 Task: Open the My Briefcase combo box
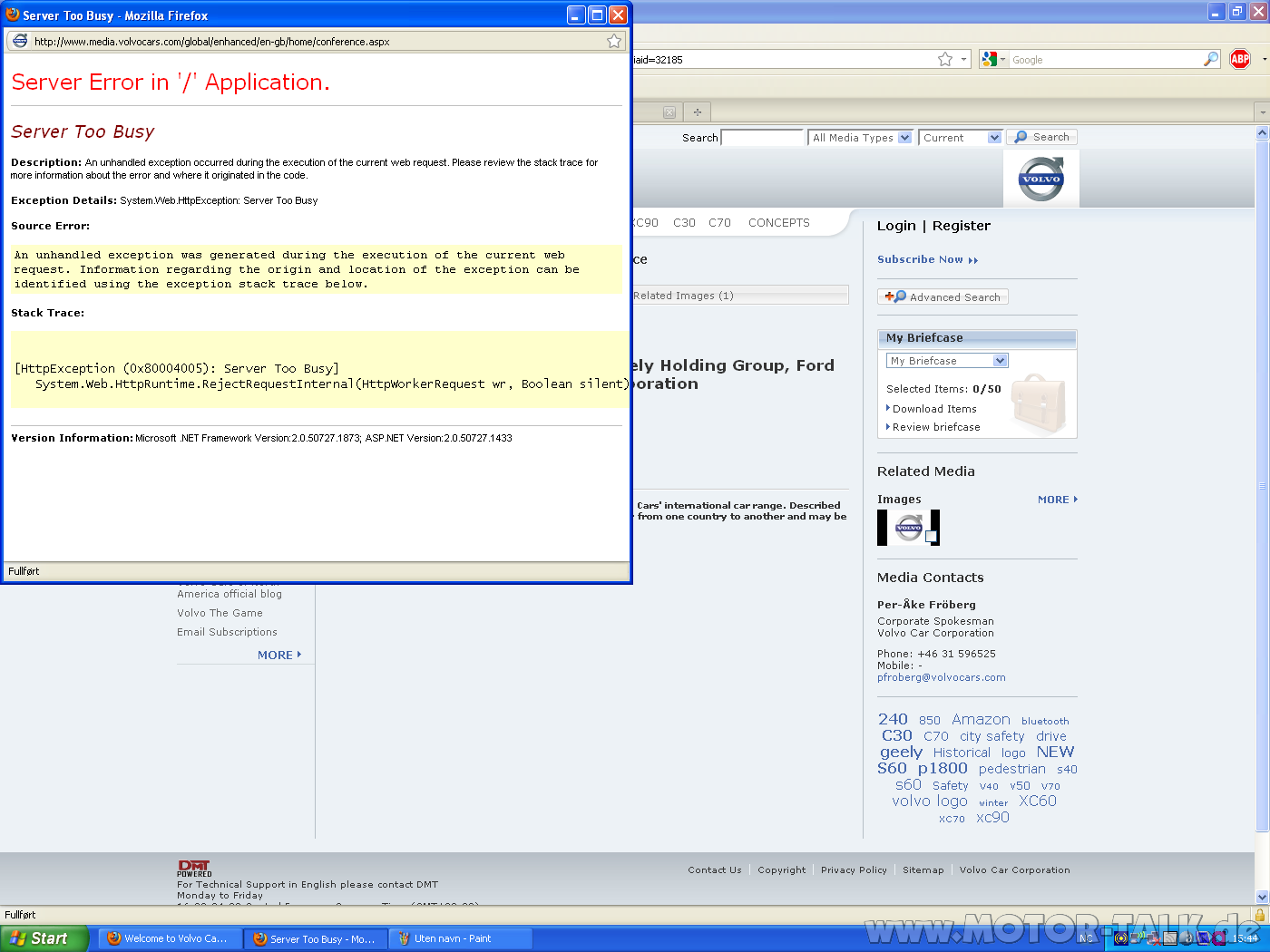[x=947, y=361]
